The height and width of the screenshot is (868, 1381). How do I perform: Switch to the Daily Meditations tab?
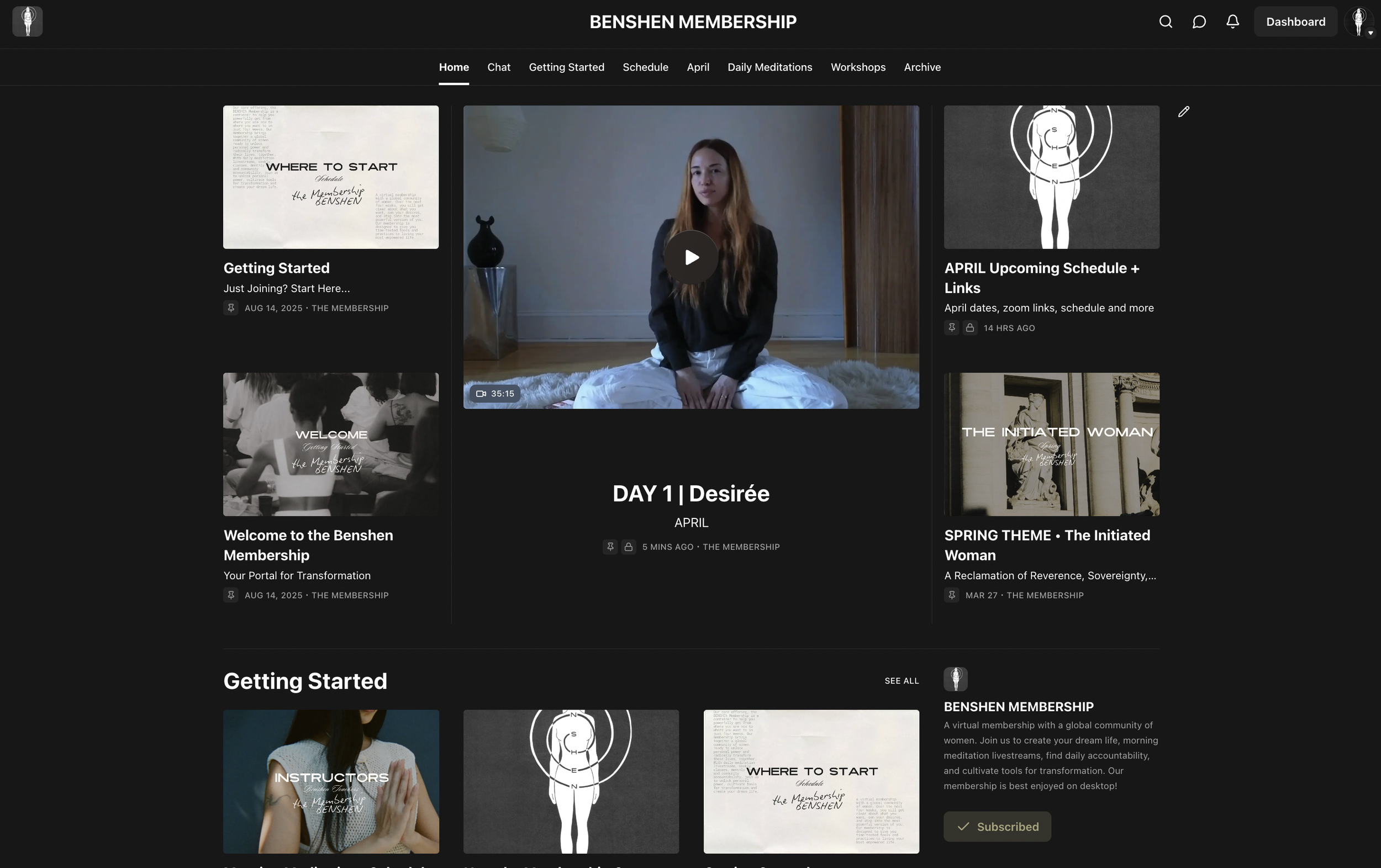click(769, 67)
